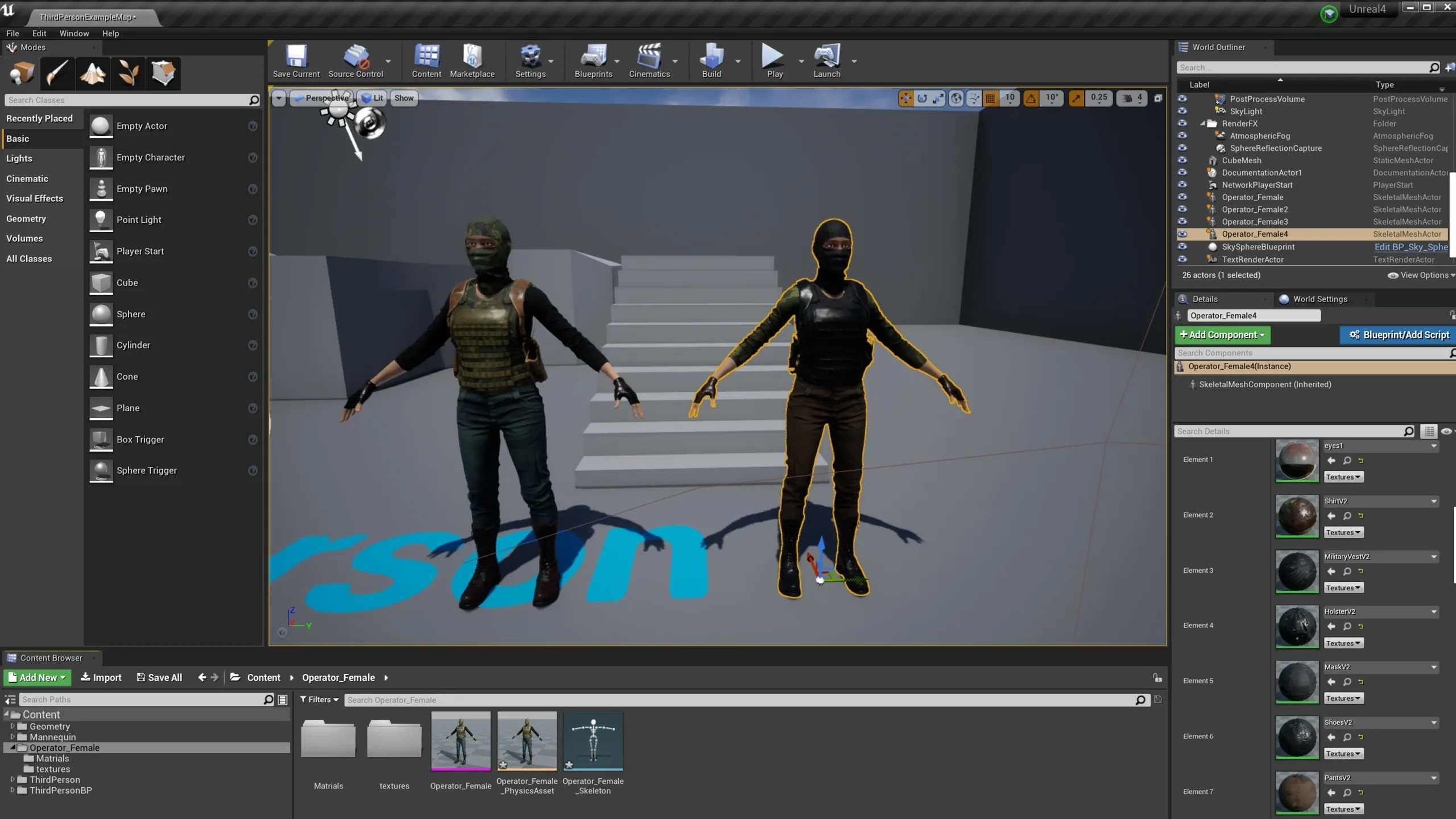Collapse the RenderFX folder in outliner
Image resolution: width=1456 pixels, height=819 pixels.
click(x=1202, y=123)
